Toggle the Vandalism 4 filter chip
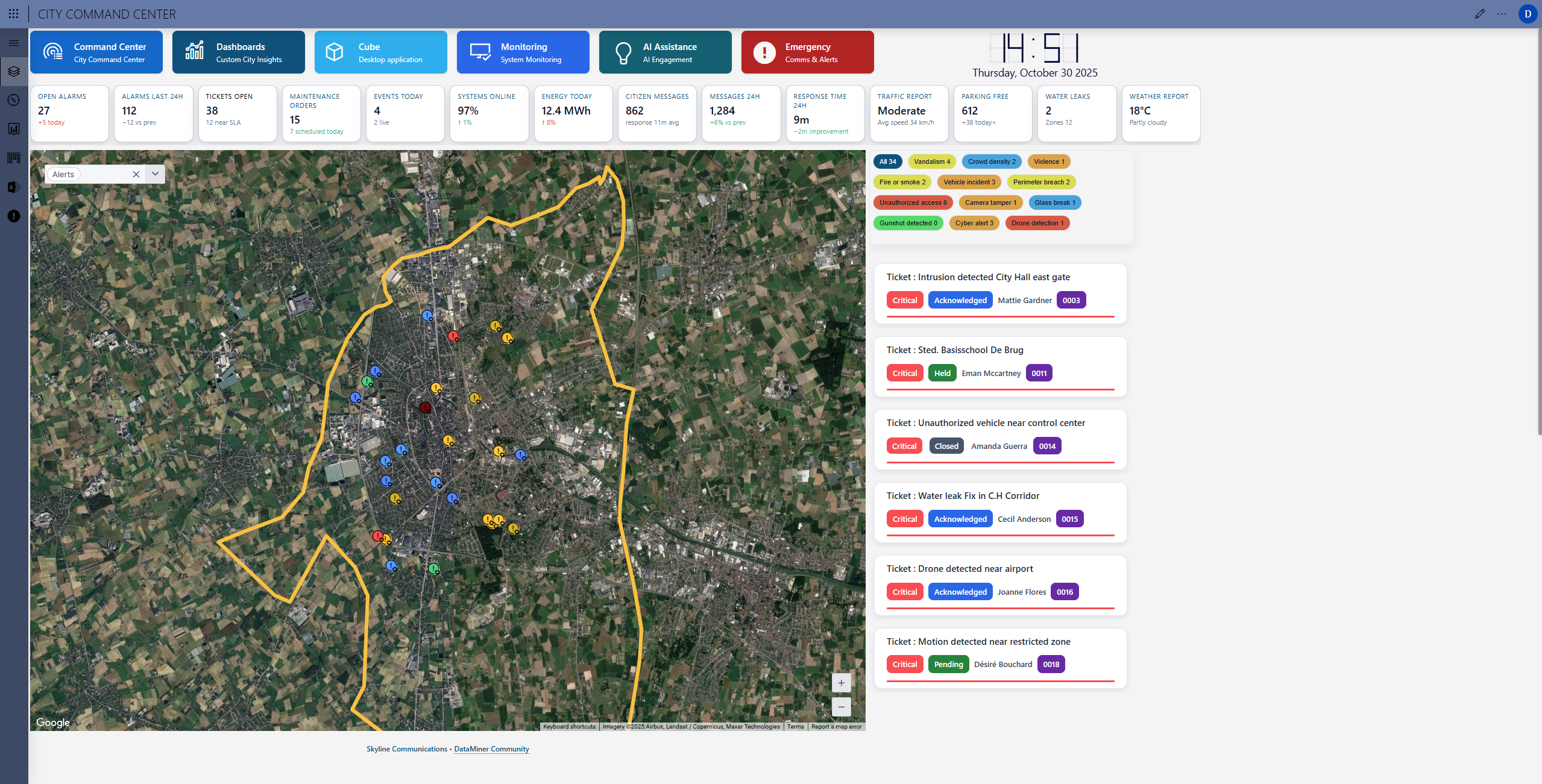 931,162
